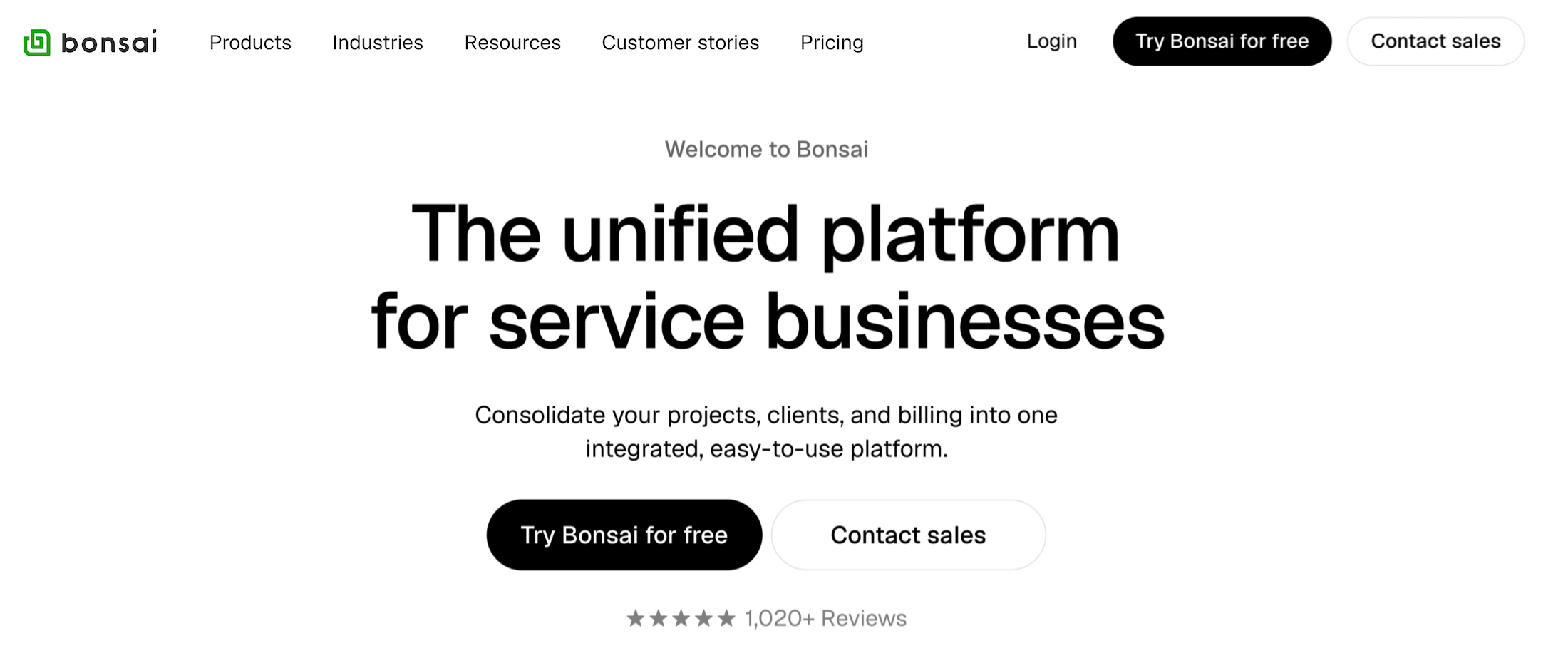Expand the Resources menu

512,43
